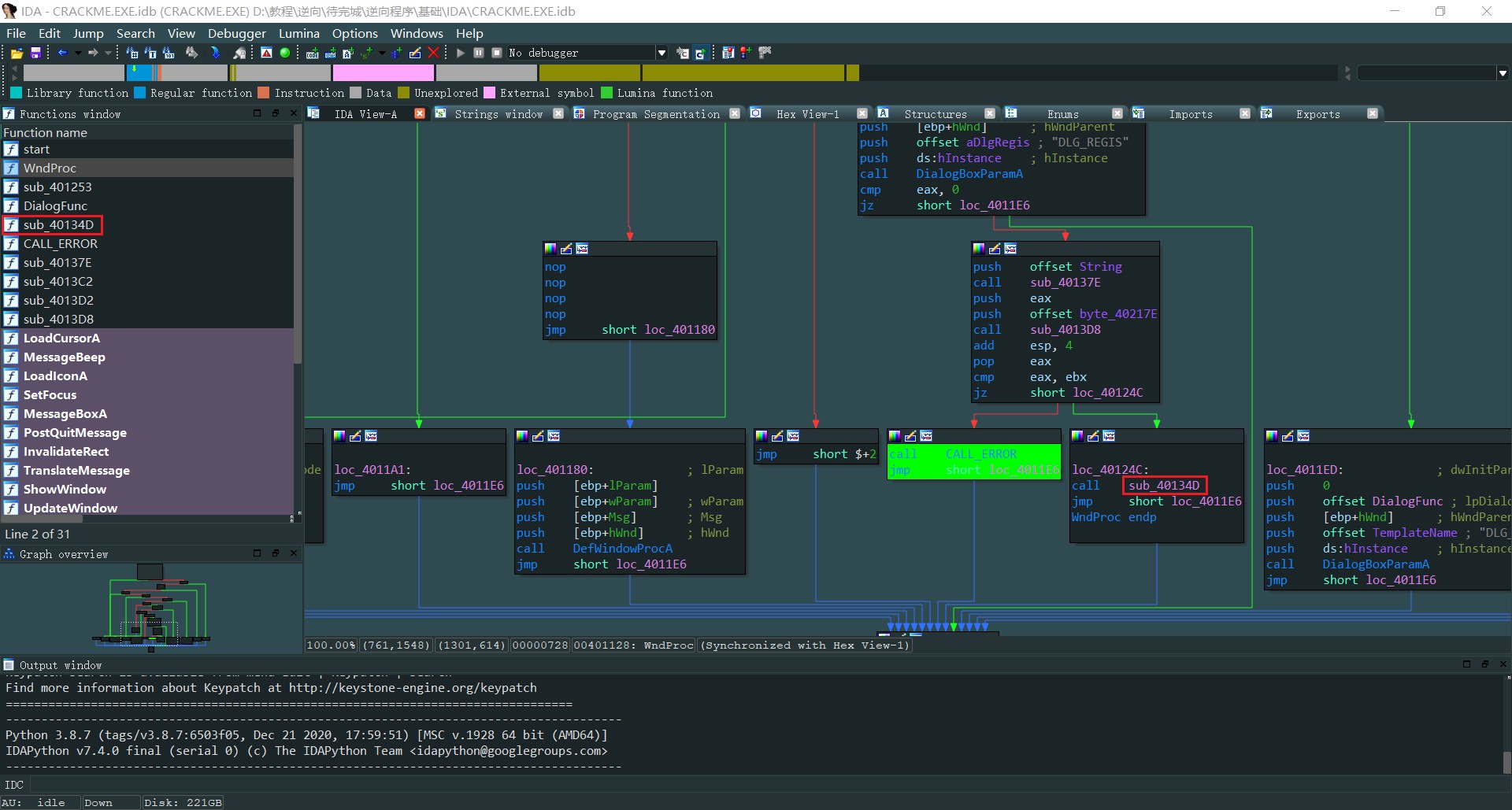
Task: Switch to the Imports tab
Action: click(1190, 114)
